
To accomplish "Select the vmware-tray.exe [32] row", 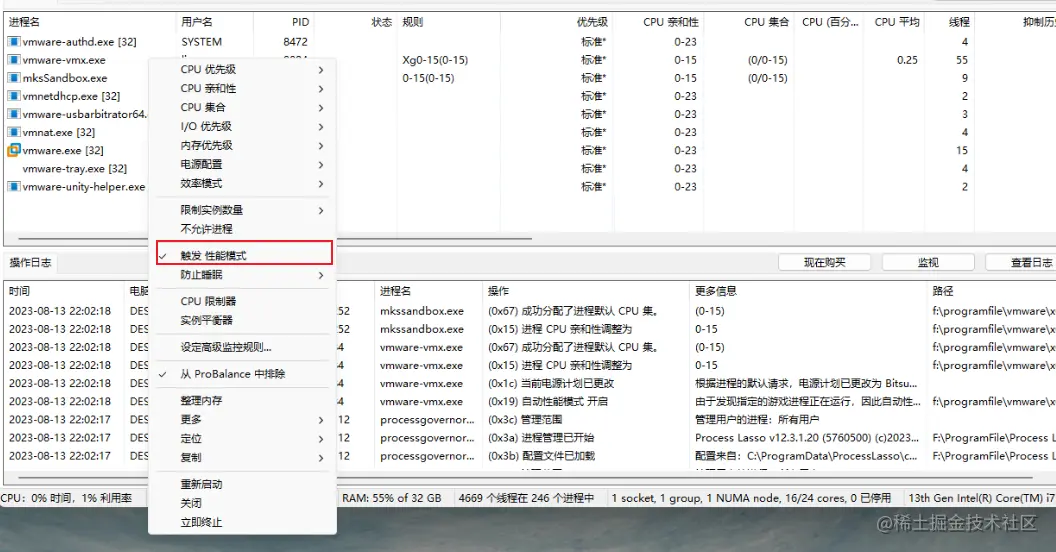I will (74, 169).
